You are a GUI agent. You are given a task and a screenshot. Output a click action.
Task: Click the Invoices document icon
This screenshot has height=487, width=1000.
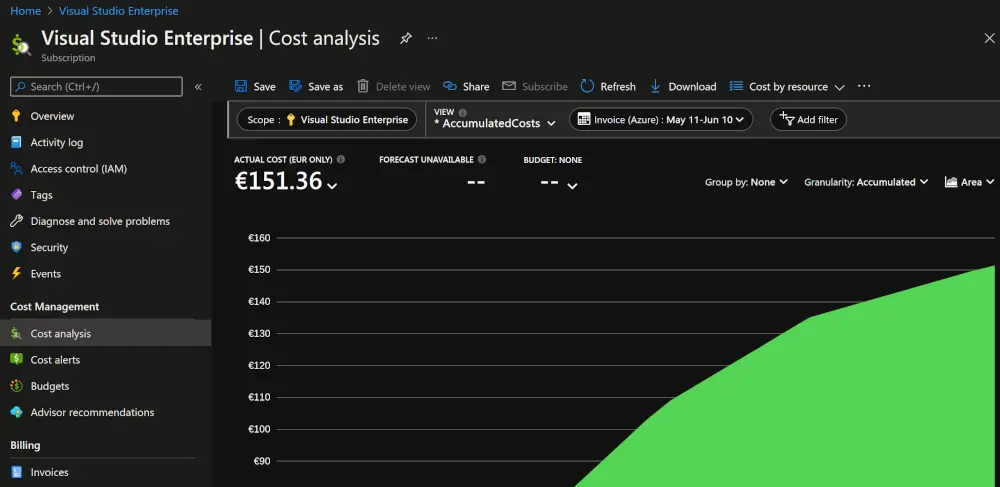pos(17,472)
